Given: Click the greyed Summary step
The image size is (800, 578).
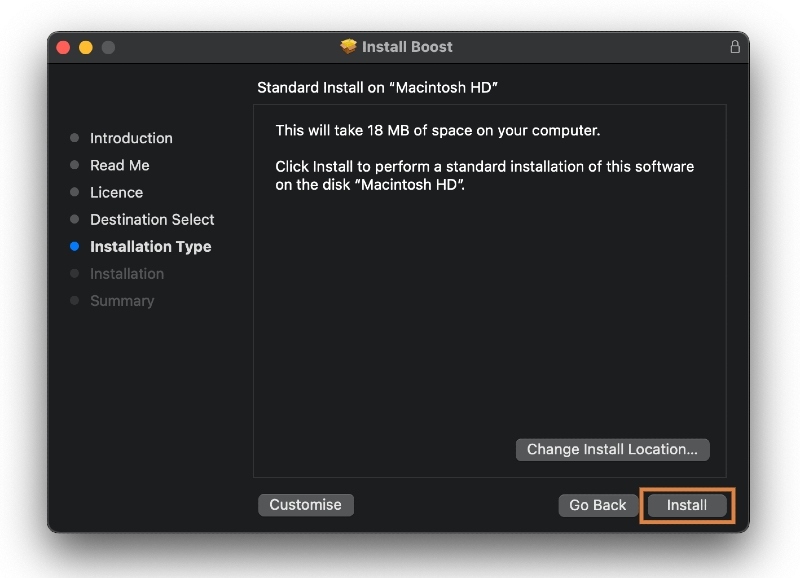Looking at the screenshot, I should 122,300.
